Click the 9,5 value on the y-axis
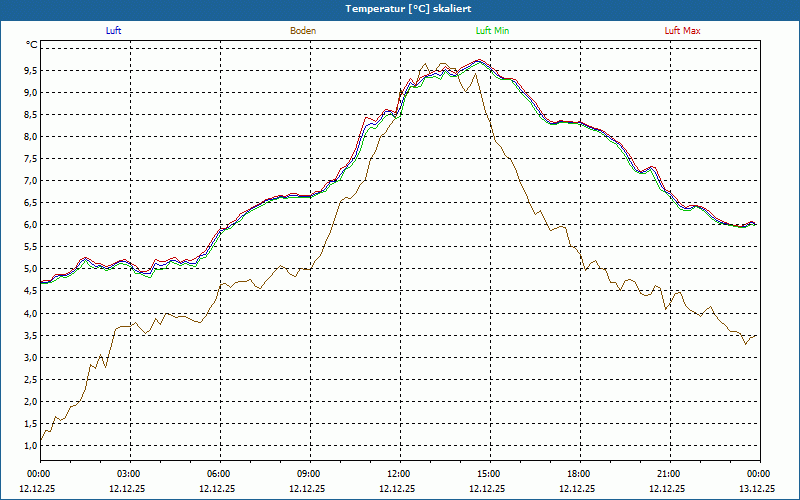This screenshot has height=500, width=800. coord(31,70)
